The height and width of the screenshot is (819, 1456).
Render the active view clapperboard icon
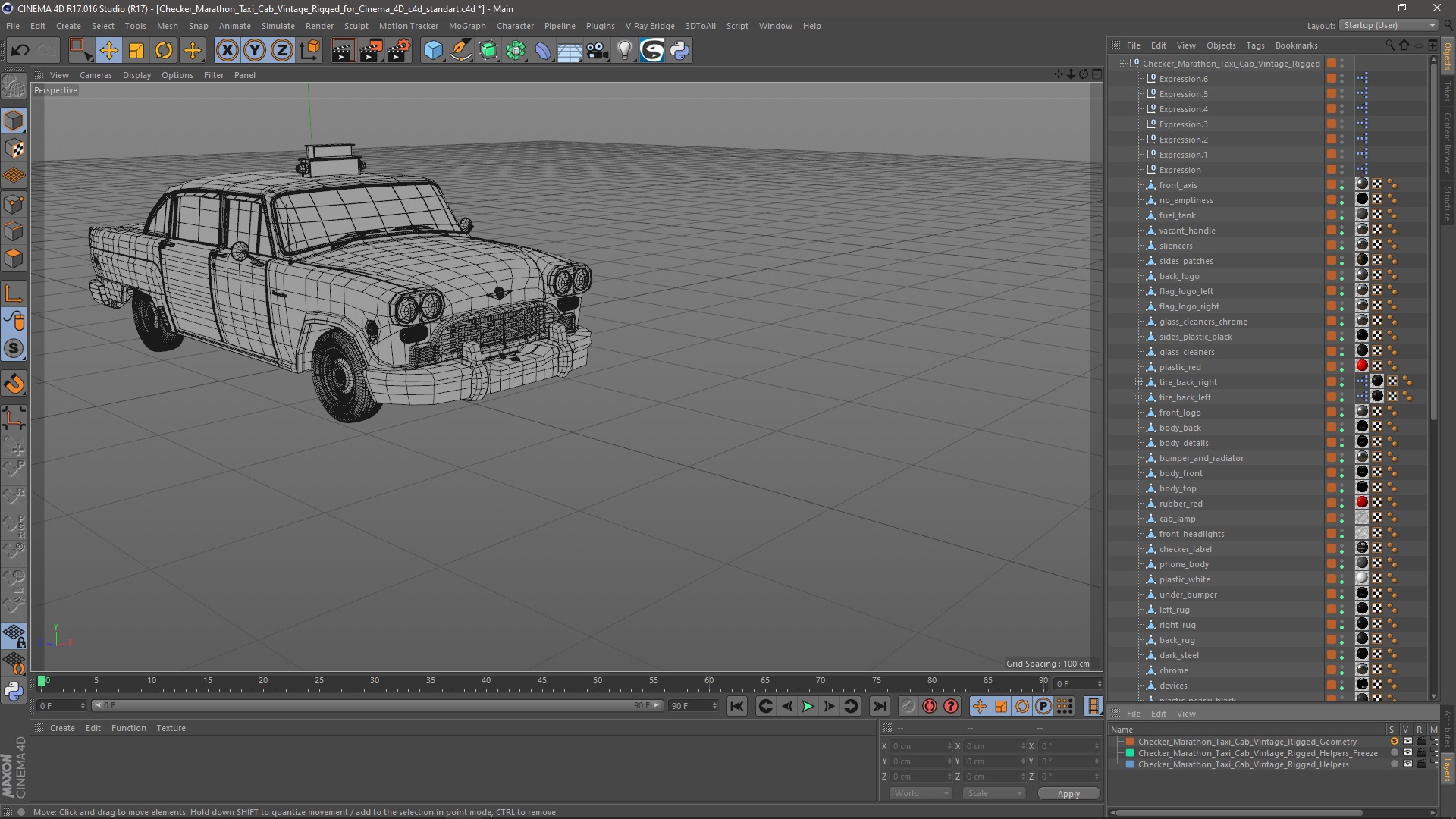coord(343,51)
